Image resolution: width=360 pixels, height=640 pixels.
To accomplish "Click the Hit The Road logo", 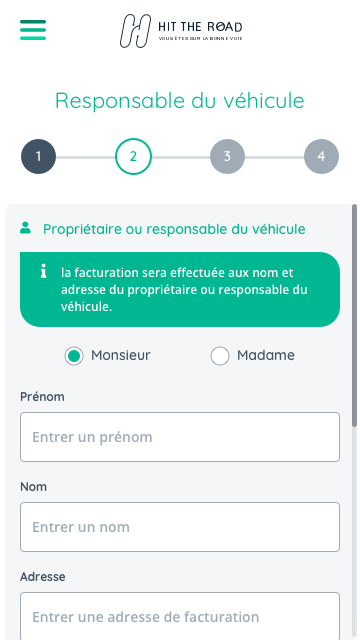I will (x=181, y=31).
